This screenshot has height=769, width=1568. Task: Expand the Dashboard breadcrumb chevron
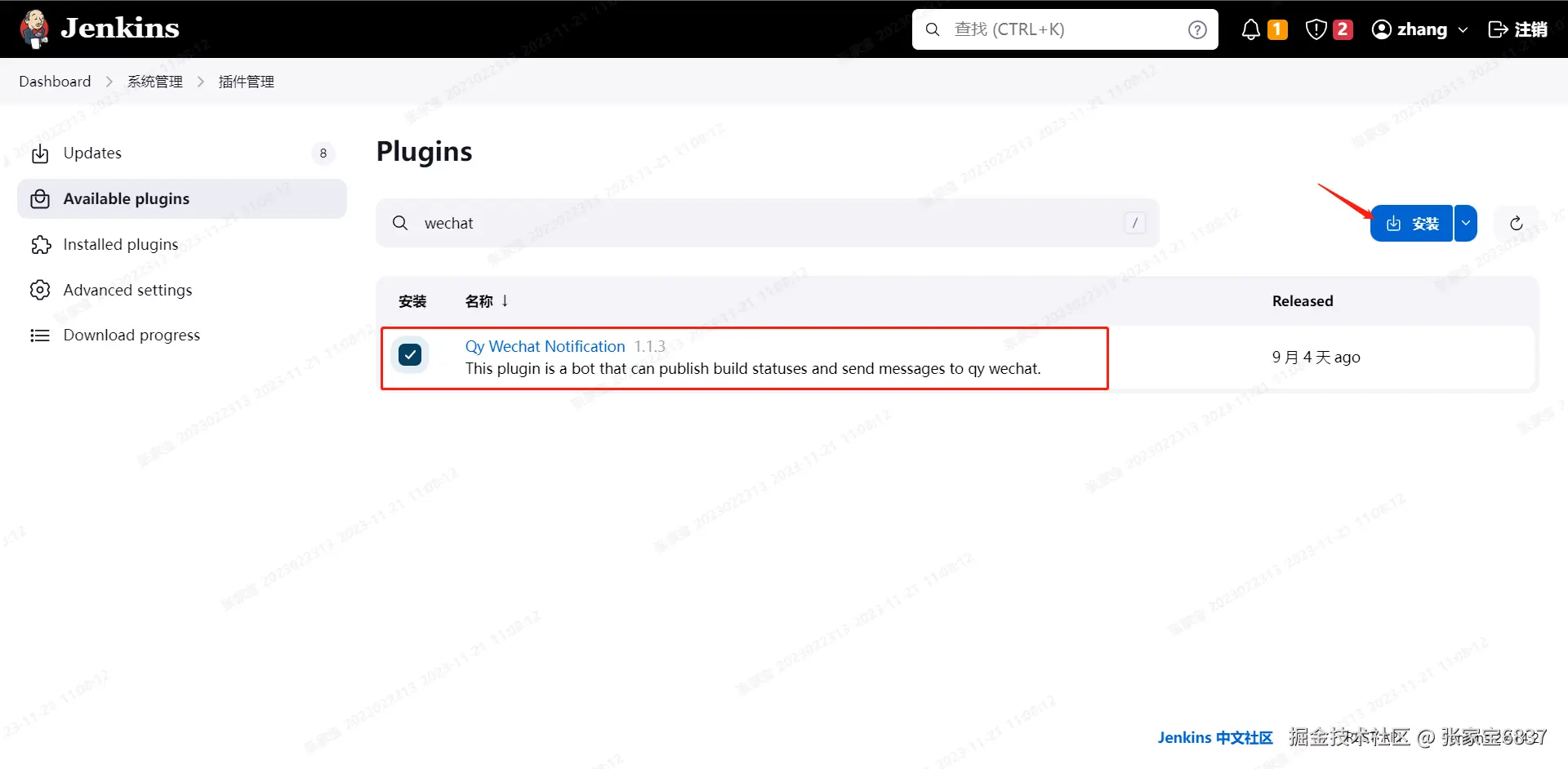(x=109, y=82)
